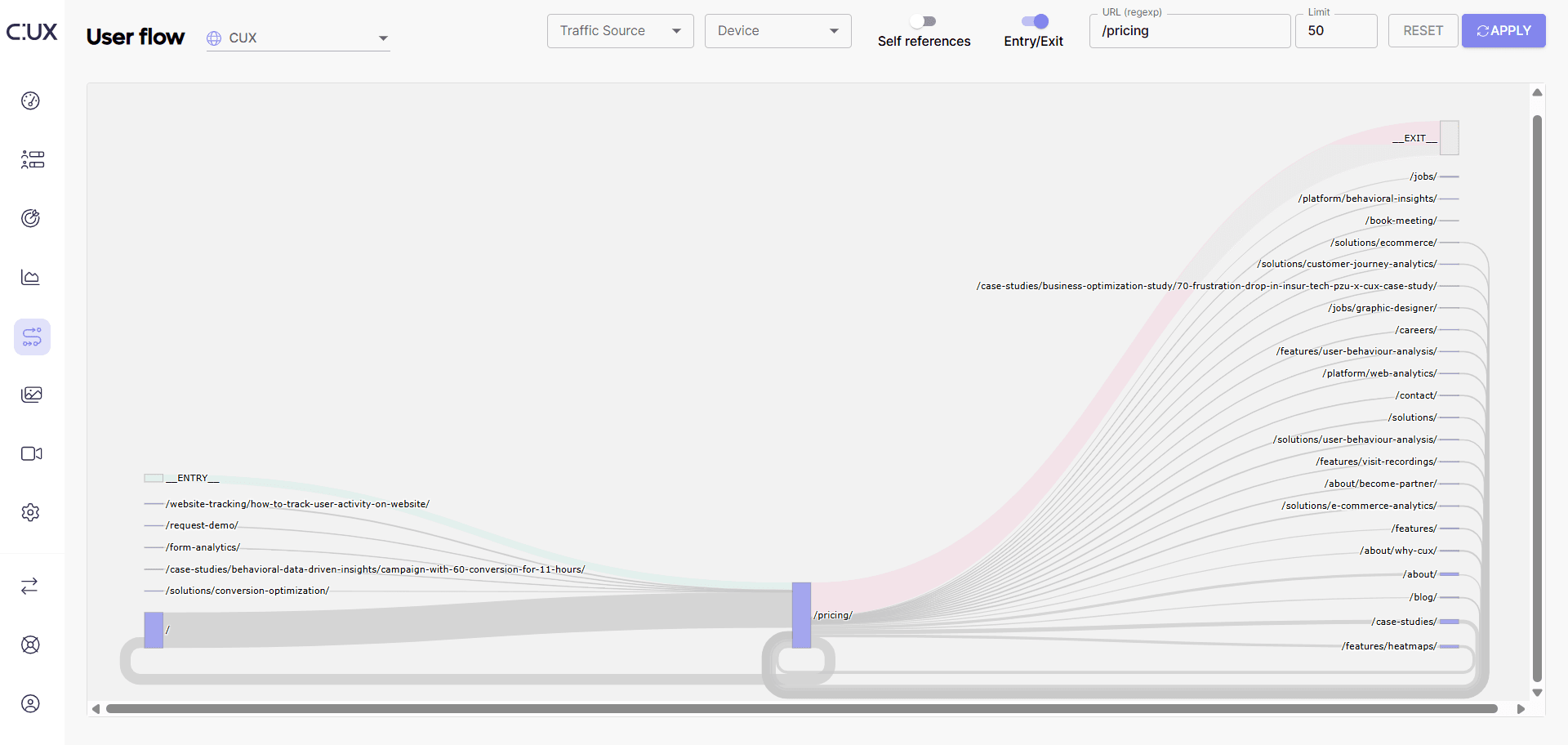Click the scroll down arrow of the chart
Screen dimensions: 1568x745
1537,693
